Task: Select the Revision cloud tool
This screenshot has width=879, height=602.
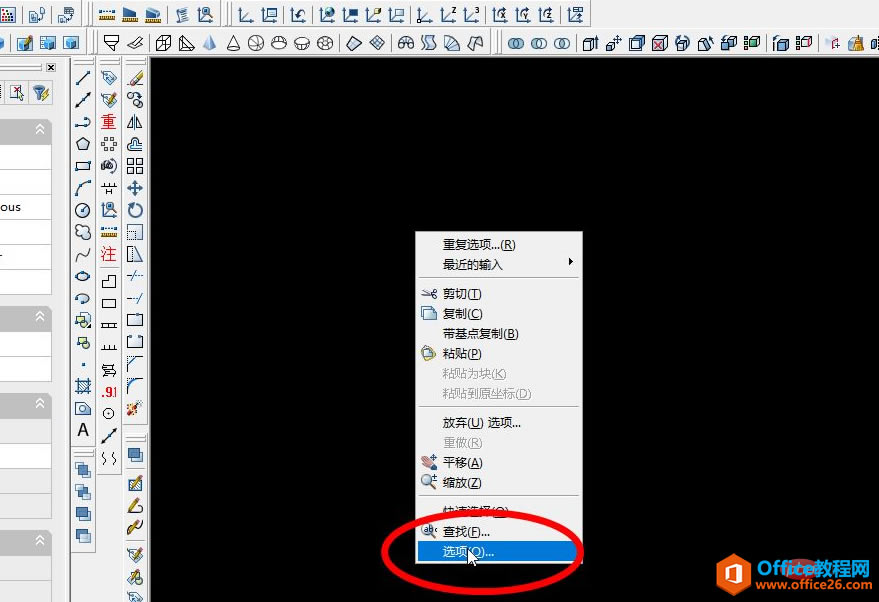Action: pyautogui.click(x=83, y=232)
